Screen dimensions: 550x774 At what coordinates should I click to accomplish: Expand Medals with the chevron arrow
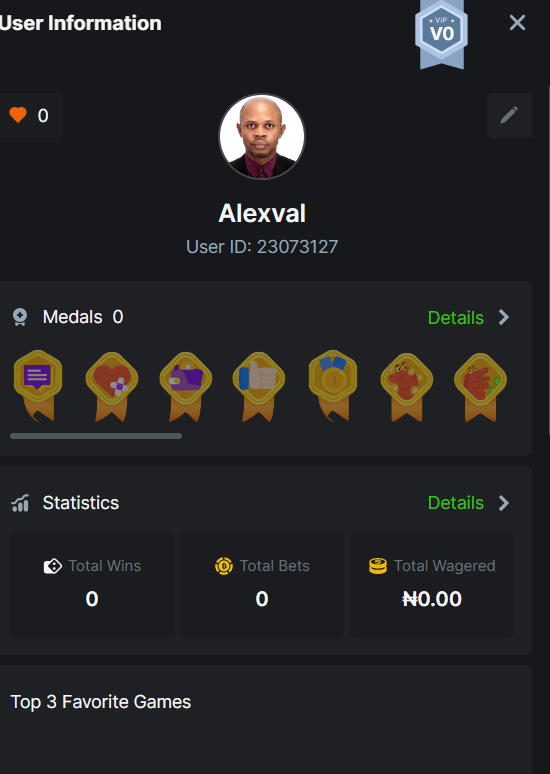pos(504,317)
